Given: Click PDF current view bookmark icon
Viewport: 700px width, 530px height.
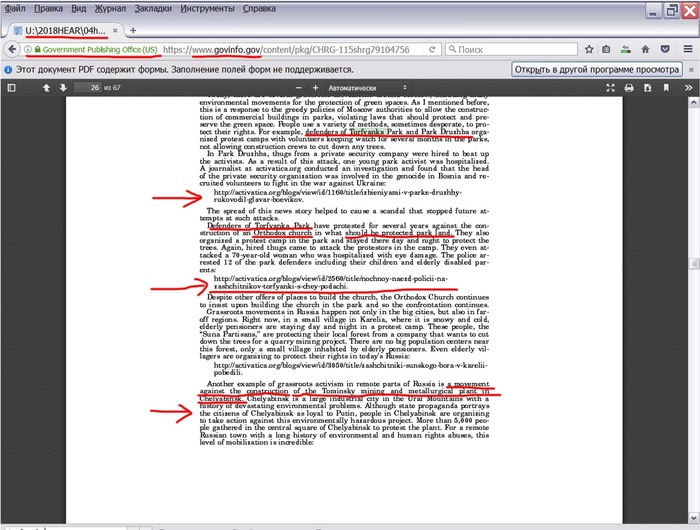Looking at the screenshot, I should (x=666, y=88).
